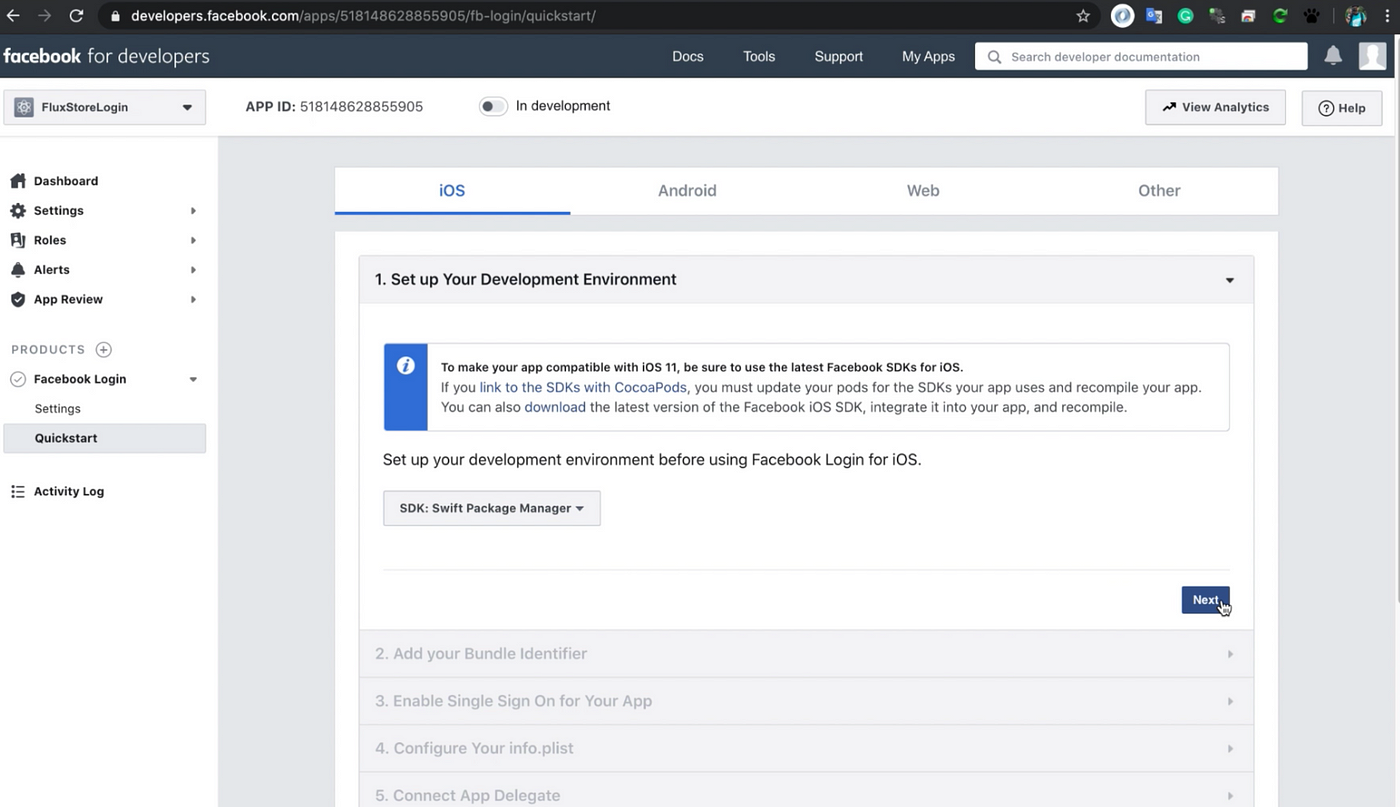This screenshot has height=807, width=1400.
Task: Click the Dashboard home icon
Action: pyautogui.click(x=17, y=181)
